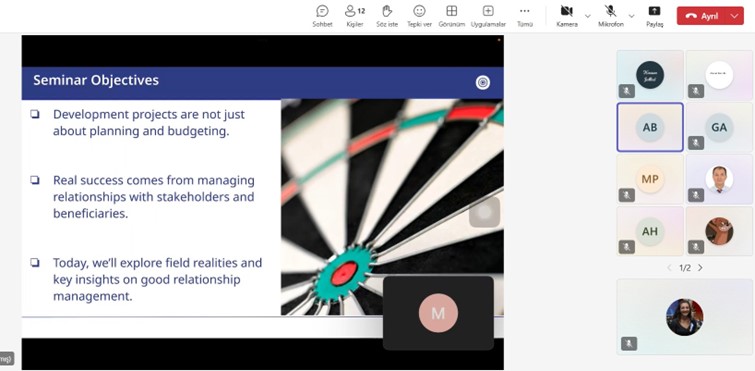Select the dark circle avatar participant tile

(650, 75)
